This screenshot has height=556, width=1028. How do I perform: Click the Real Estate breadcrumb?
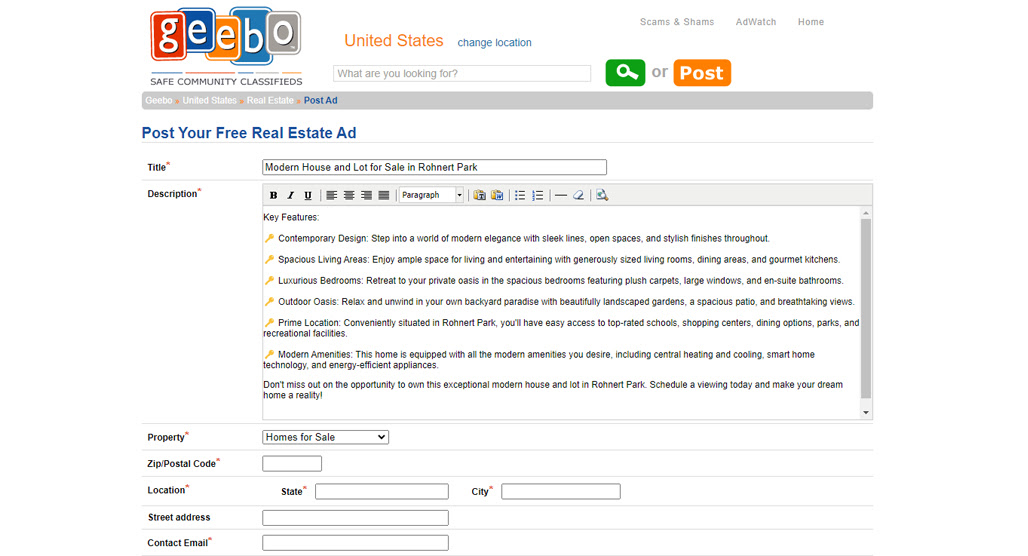270,100
